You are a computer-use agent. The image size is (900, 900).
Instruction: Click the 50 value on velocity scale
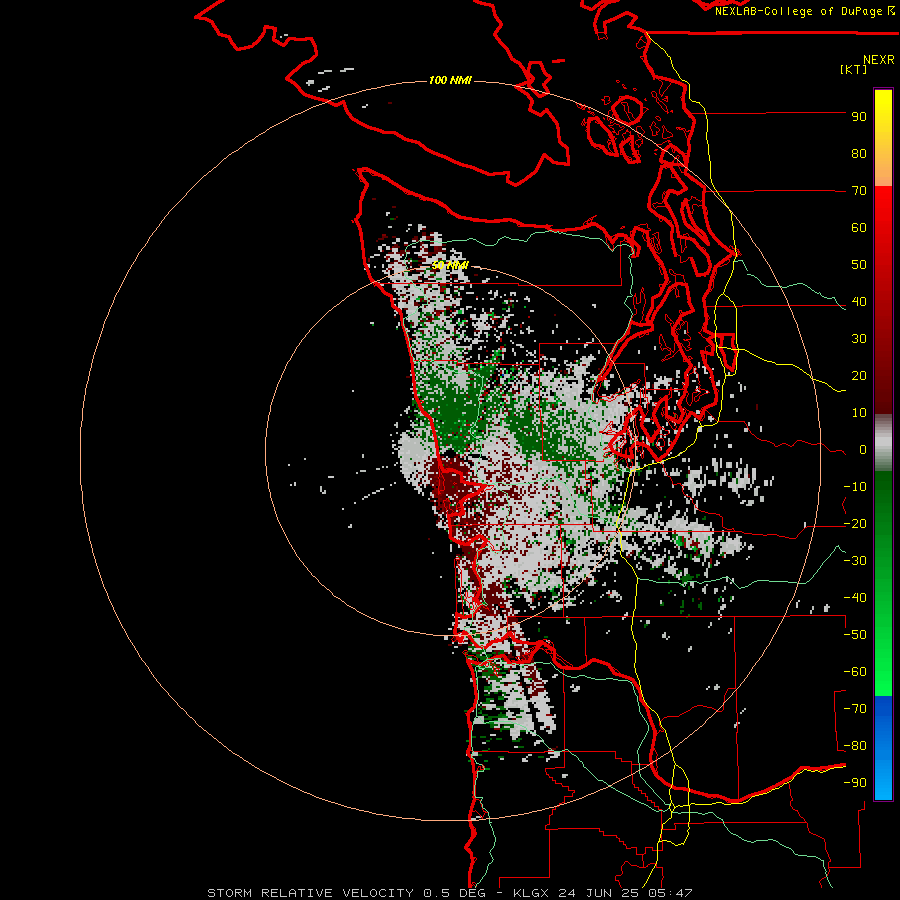tap(859, 265)
